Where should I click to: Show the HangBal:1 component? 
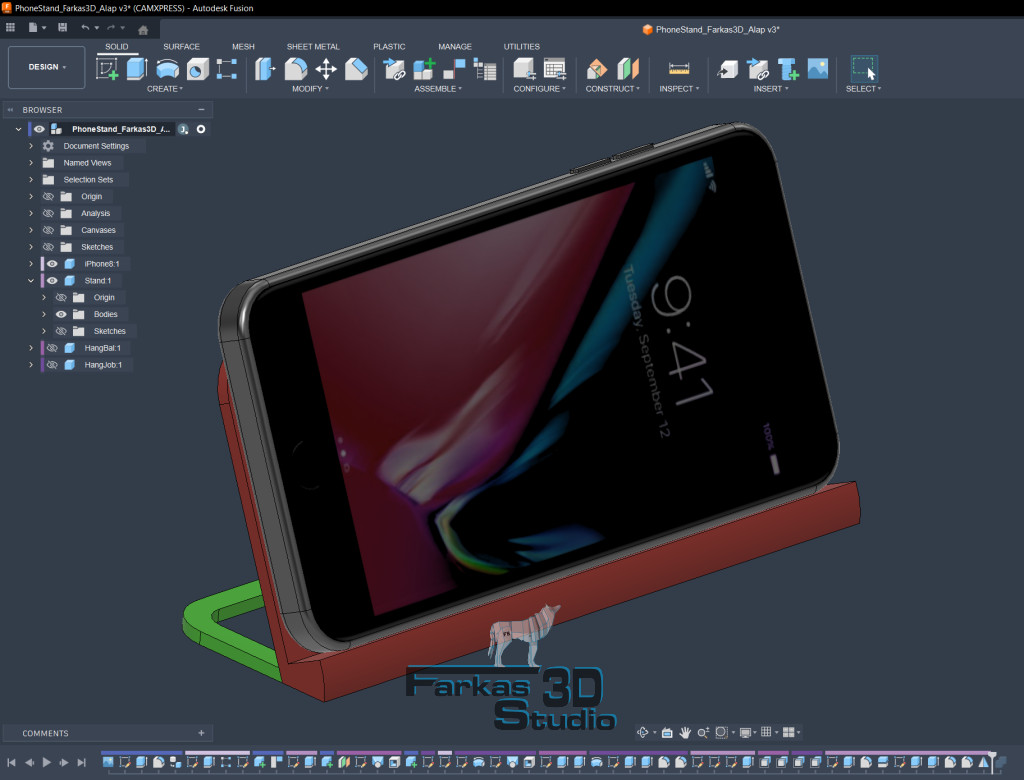pos(52,348)
